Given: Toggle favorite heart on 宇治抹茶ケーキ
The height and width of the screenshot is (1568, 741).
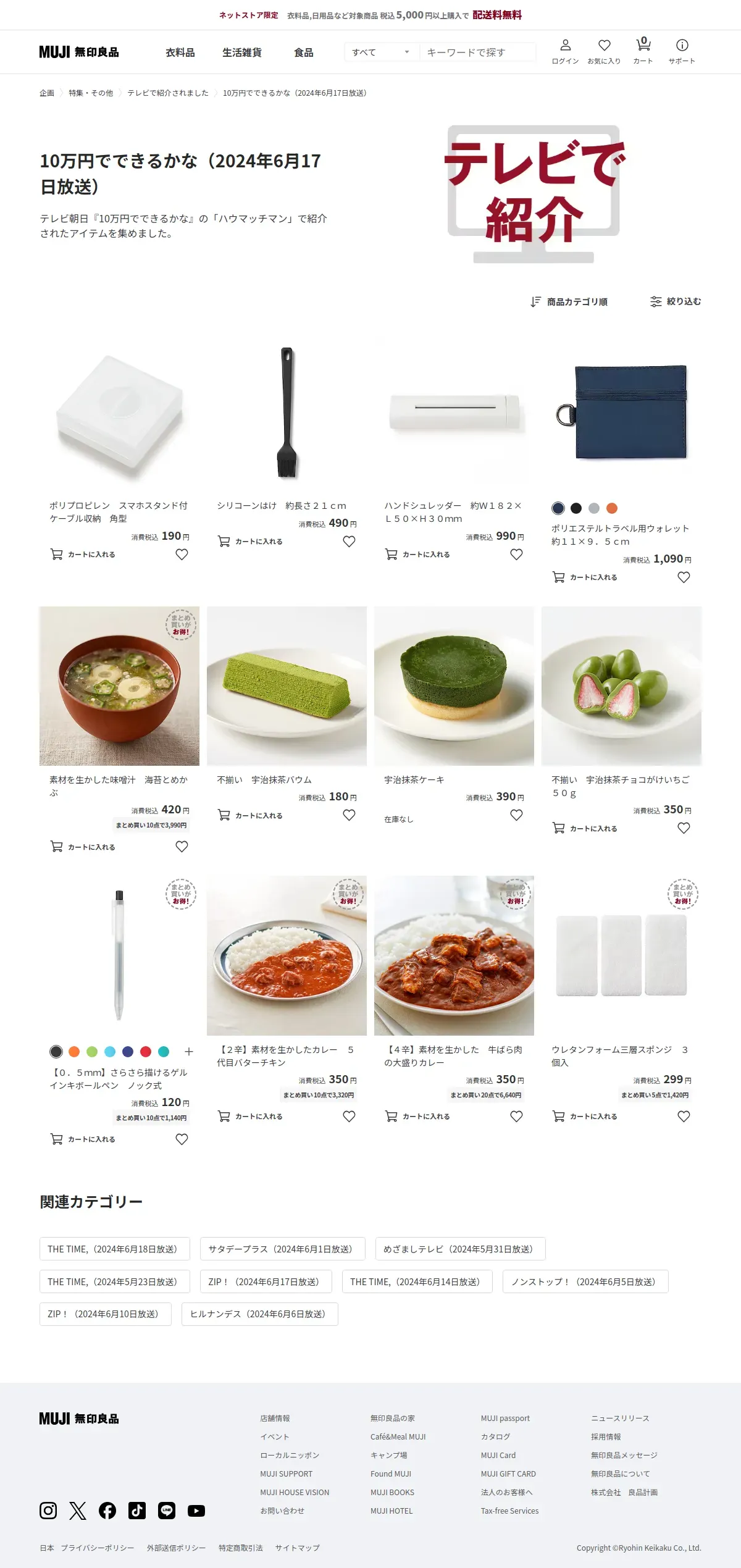Looking at the screenshot, I should pyautogui.click(x=516, y=815).
